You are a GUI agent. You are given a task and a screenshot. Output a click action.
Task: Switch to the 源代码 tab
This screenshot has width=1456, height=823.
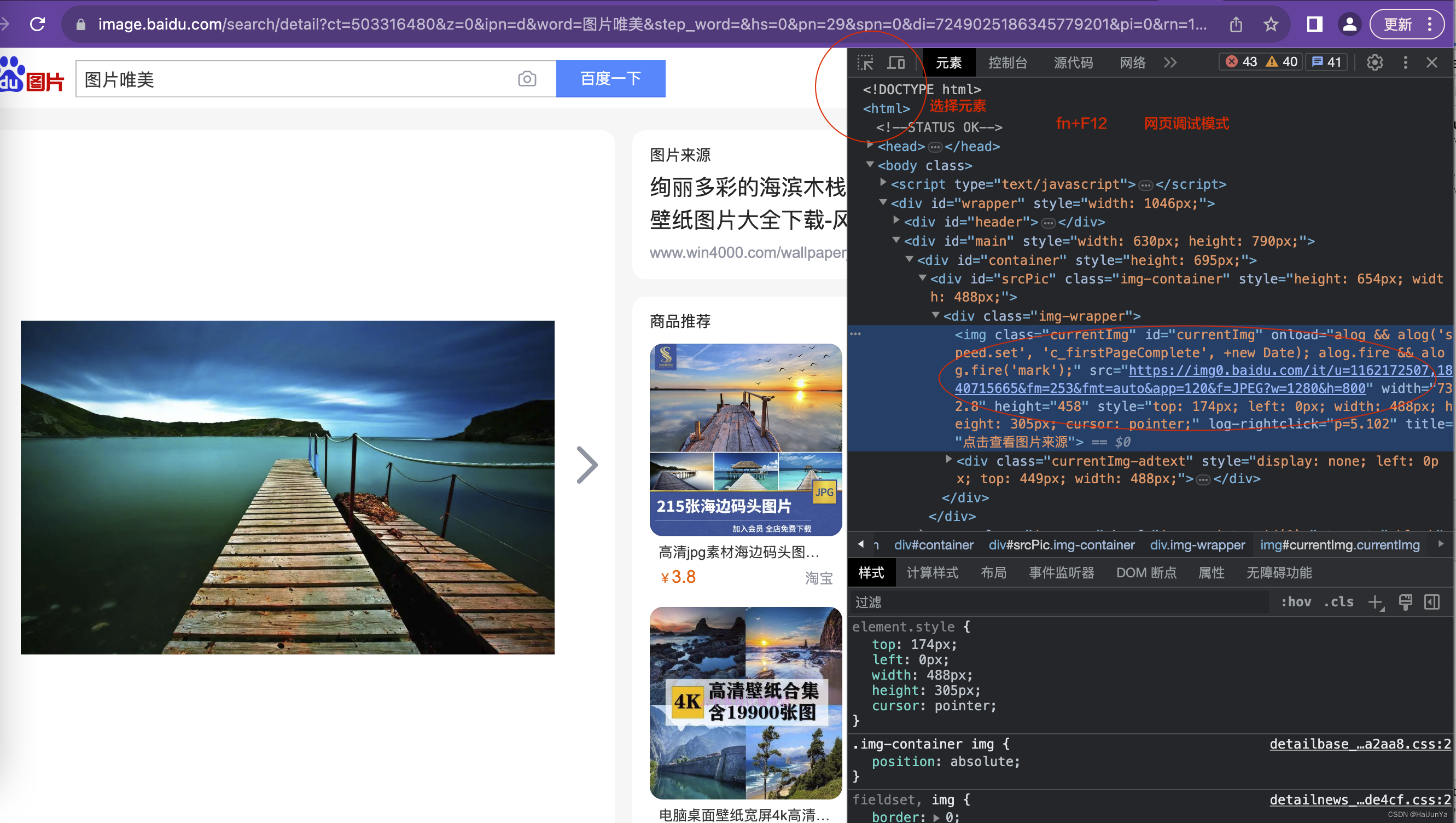click(x=1073, y=62)
